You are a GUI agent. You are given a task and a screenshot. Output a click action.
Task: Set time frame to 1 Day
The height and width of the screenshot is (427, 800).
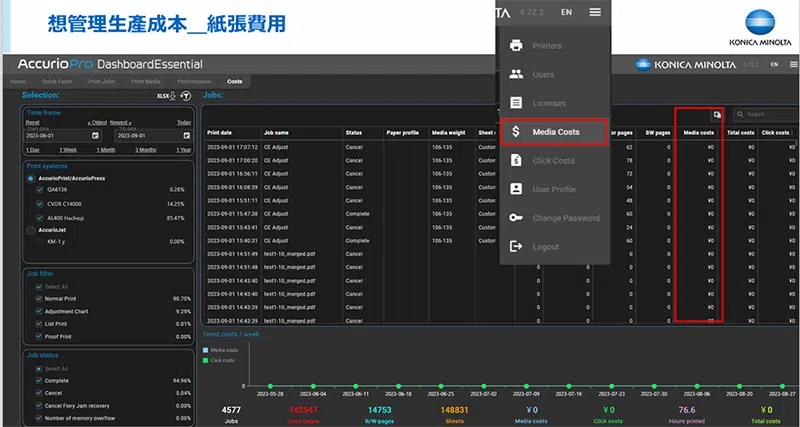pyautogui.click(x=33, y=150)
